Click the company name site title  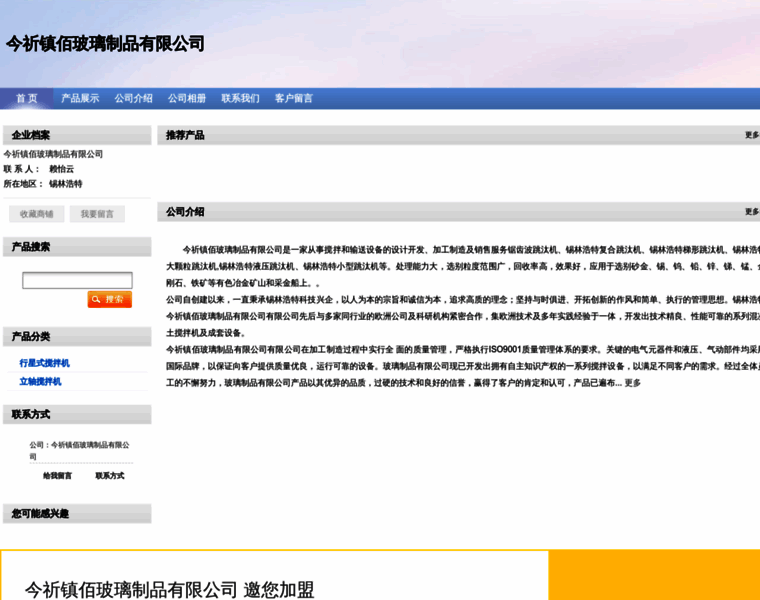[105, 44]
